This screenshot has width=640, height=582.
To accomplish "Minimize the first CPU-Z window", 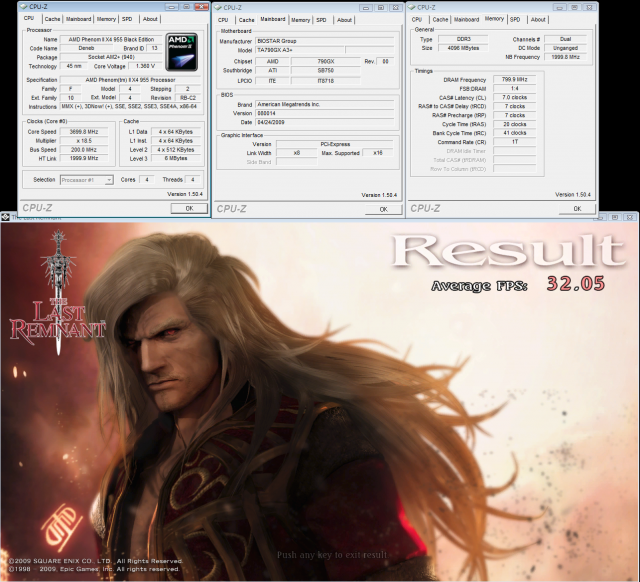I will coord(172,7).
